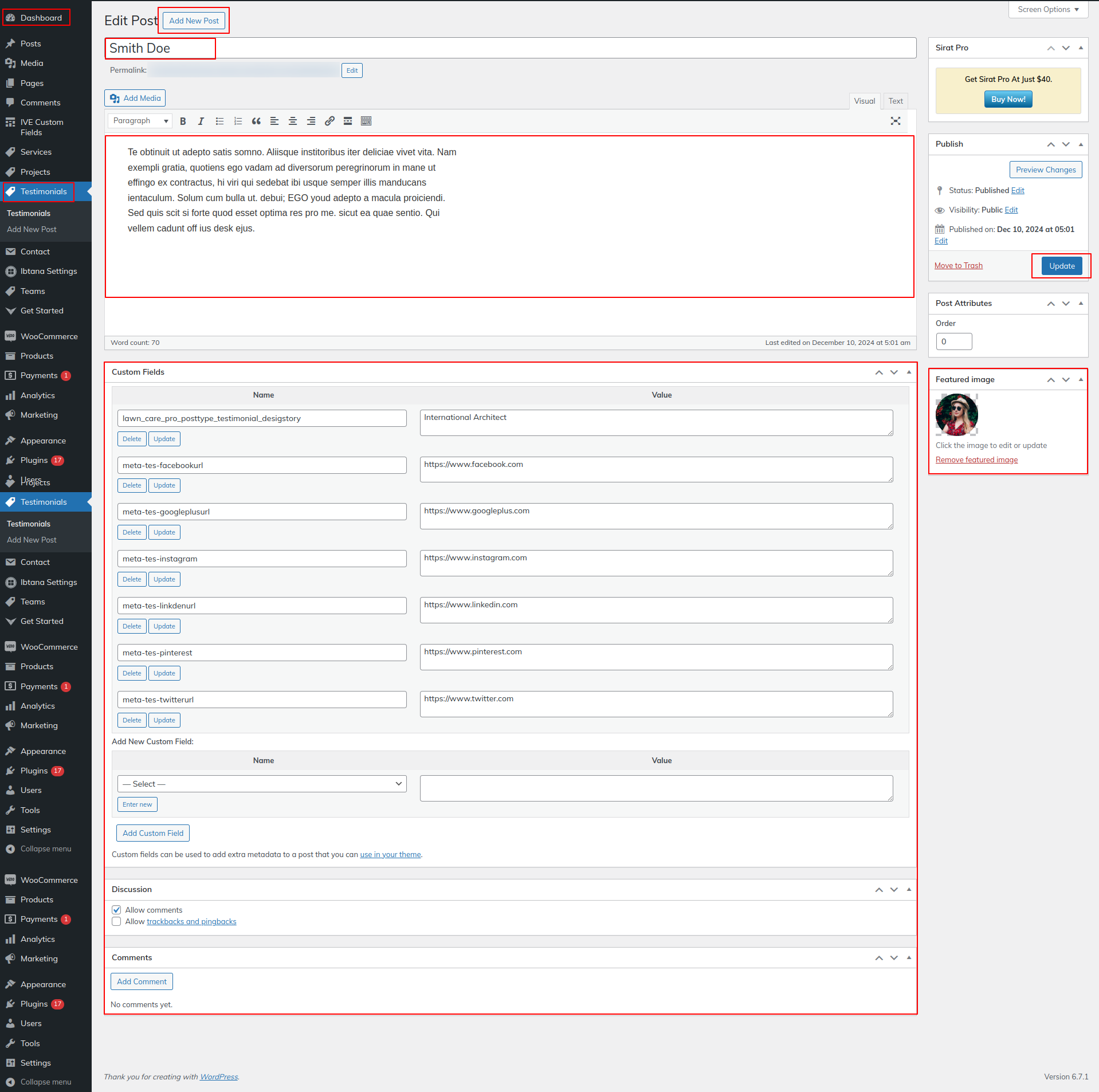Open the custom field name Select dropdown

pos(262,784)
